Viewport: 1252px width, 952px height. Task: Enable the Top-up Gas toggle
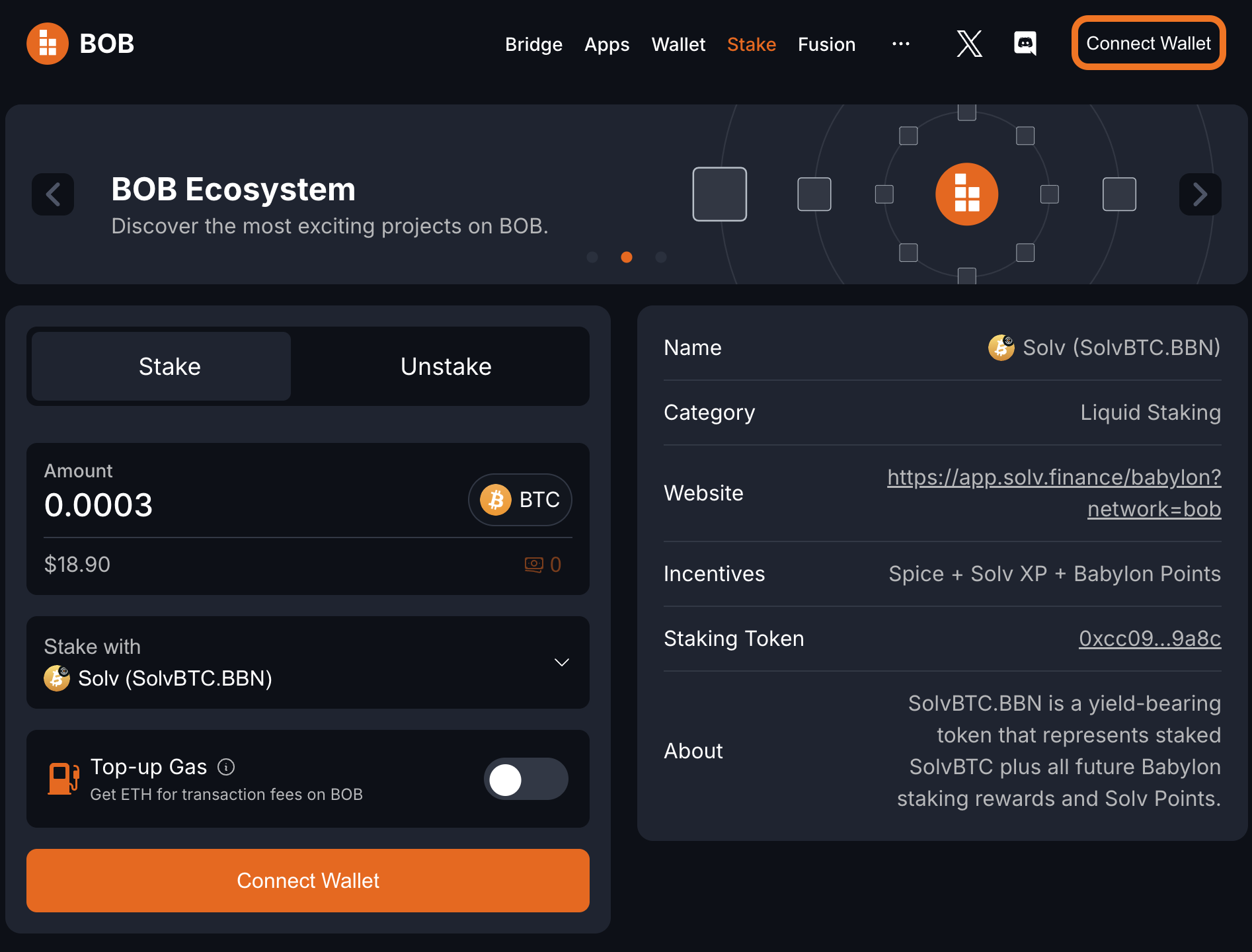pyautogui.click(x=526, y=779)
